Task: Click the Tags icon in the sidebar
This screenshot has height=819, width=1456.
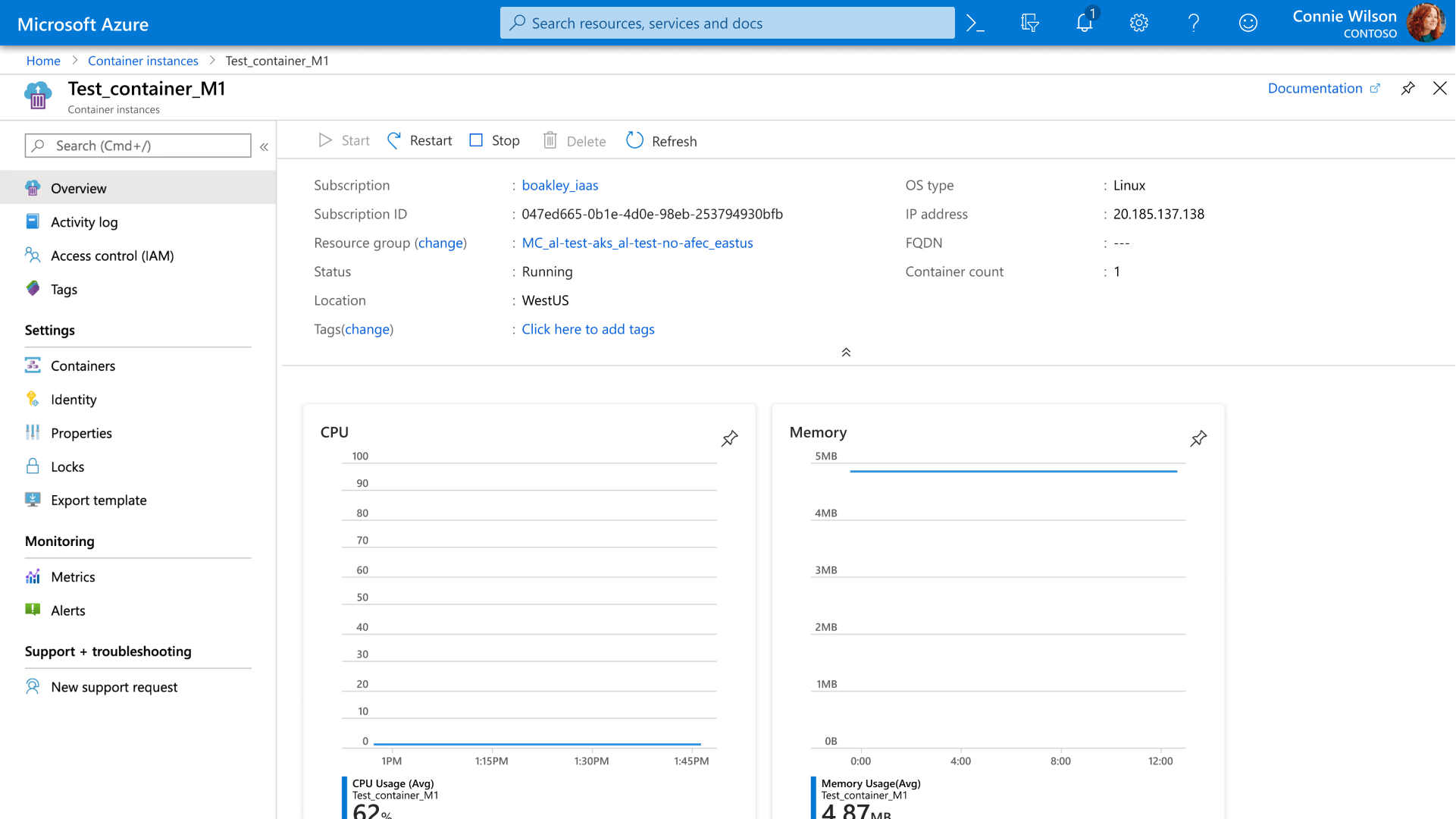Action: point(33,288)
